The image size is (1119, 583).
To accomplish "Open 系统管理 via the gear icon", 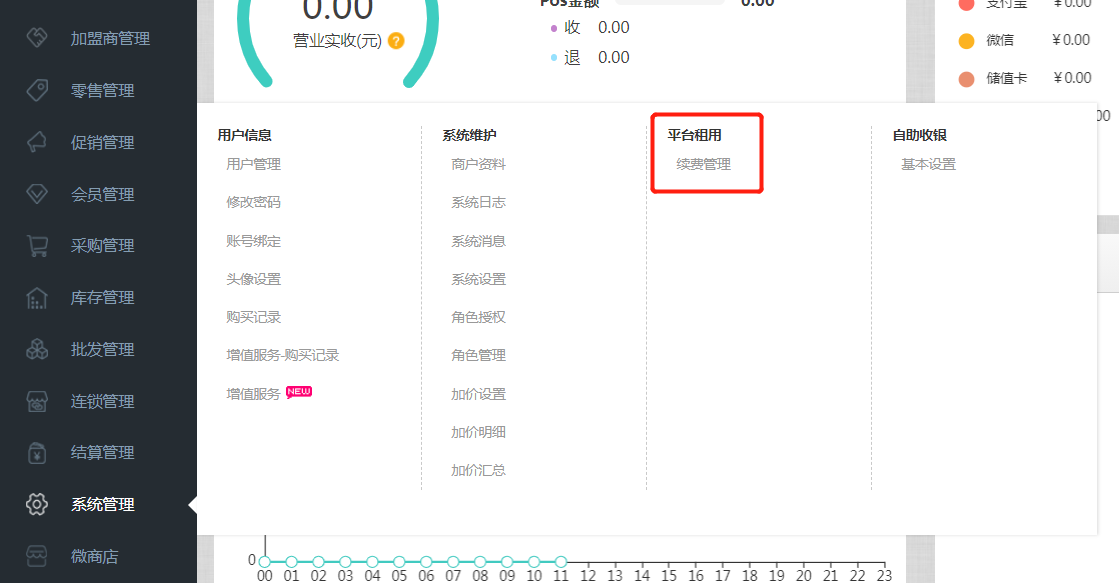I will pyautogui.click(x=37, y=504).
